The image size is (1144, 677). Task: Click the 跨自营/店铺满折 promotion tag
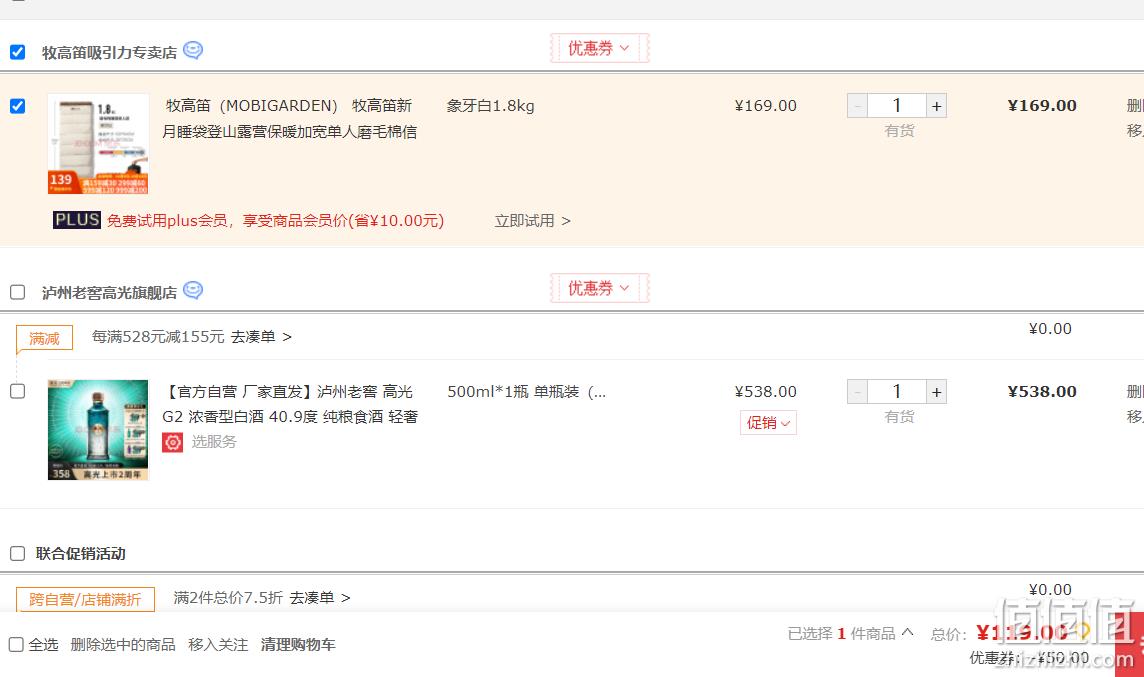85,600
